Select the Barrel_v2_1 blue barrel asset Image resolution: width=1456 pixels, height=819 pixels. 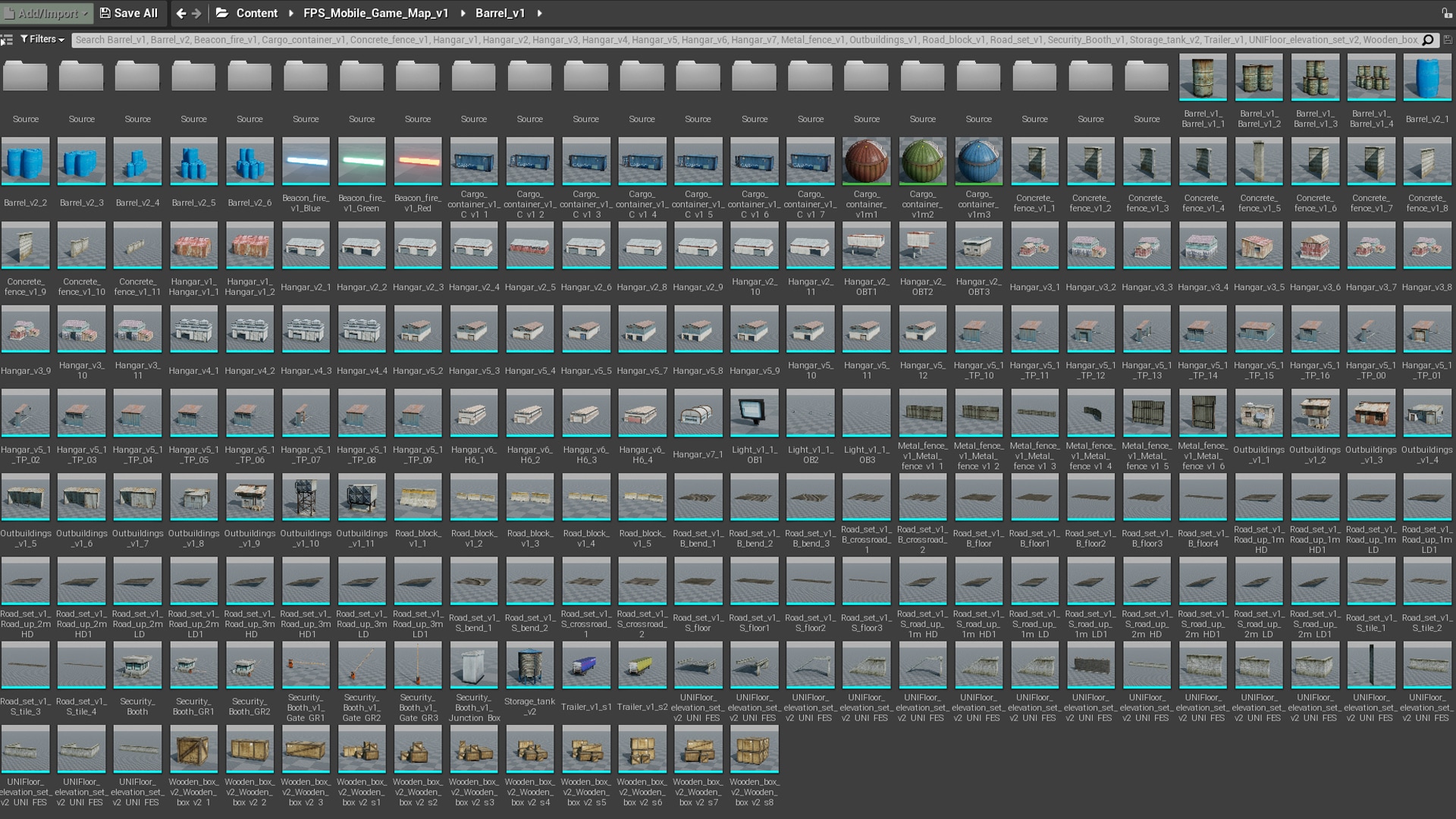(1426, 77)
